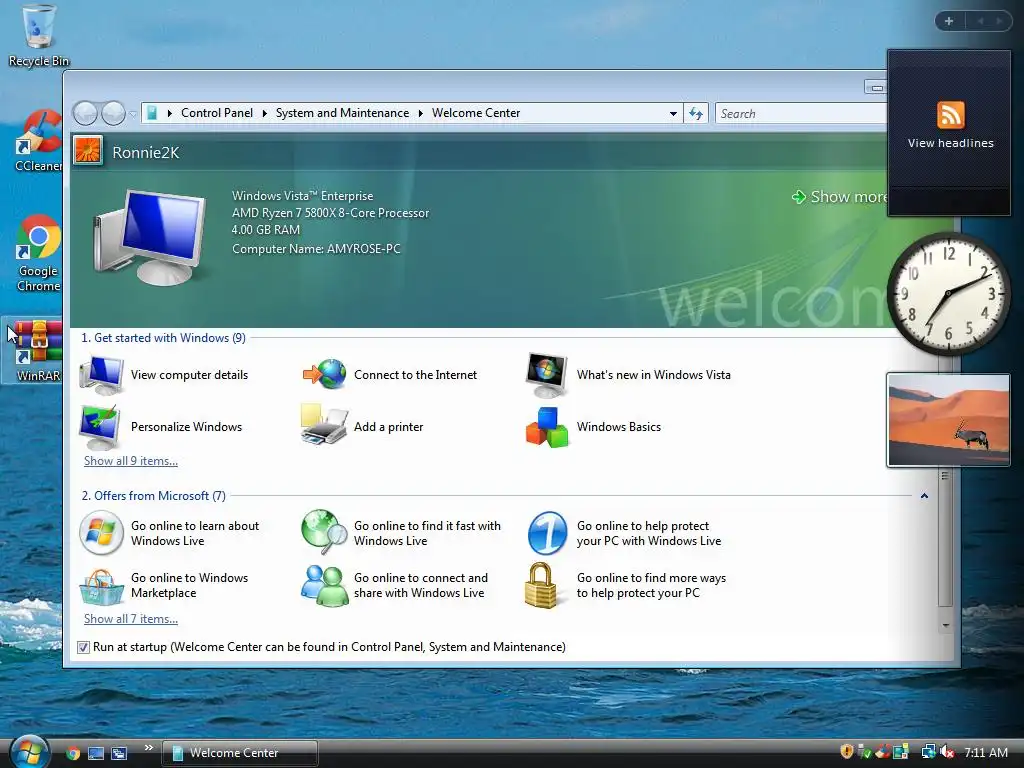Image resolution: width=1024 pixels, height=768 pixels.
Task: Select the CCleaner desktop shortcut
Action: point(39,141)
